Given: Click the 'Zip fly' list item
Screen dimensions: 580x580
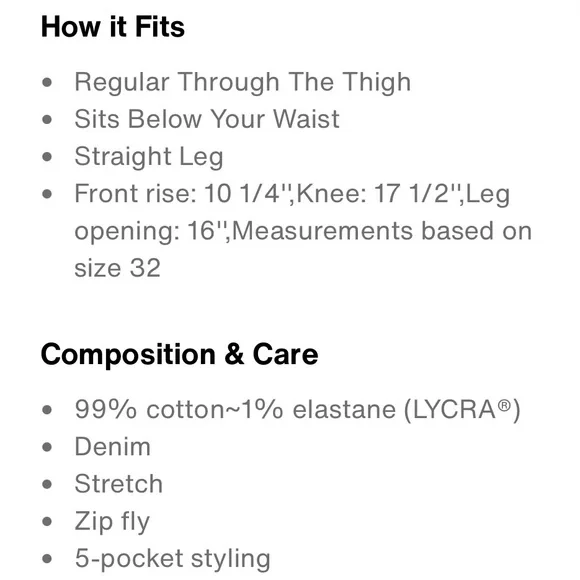Looking at the screenshot, I should pyautogui.click(x=112, y=522).
